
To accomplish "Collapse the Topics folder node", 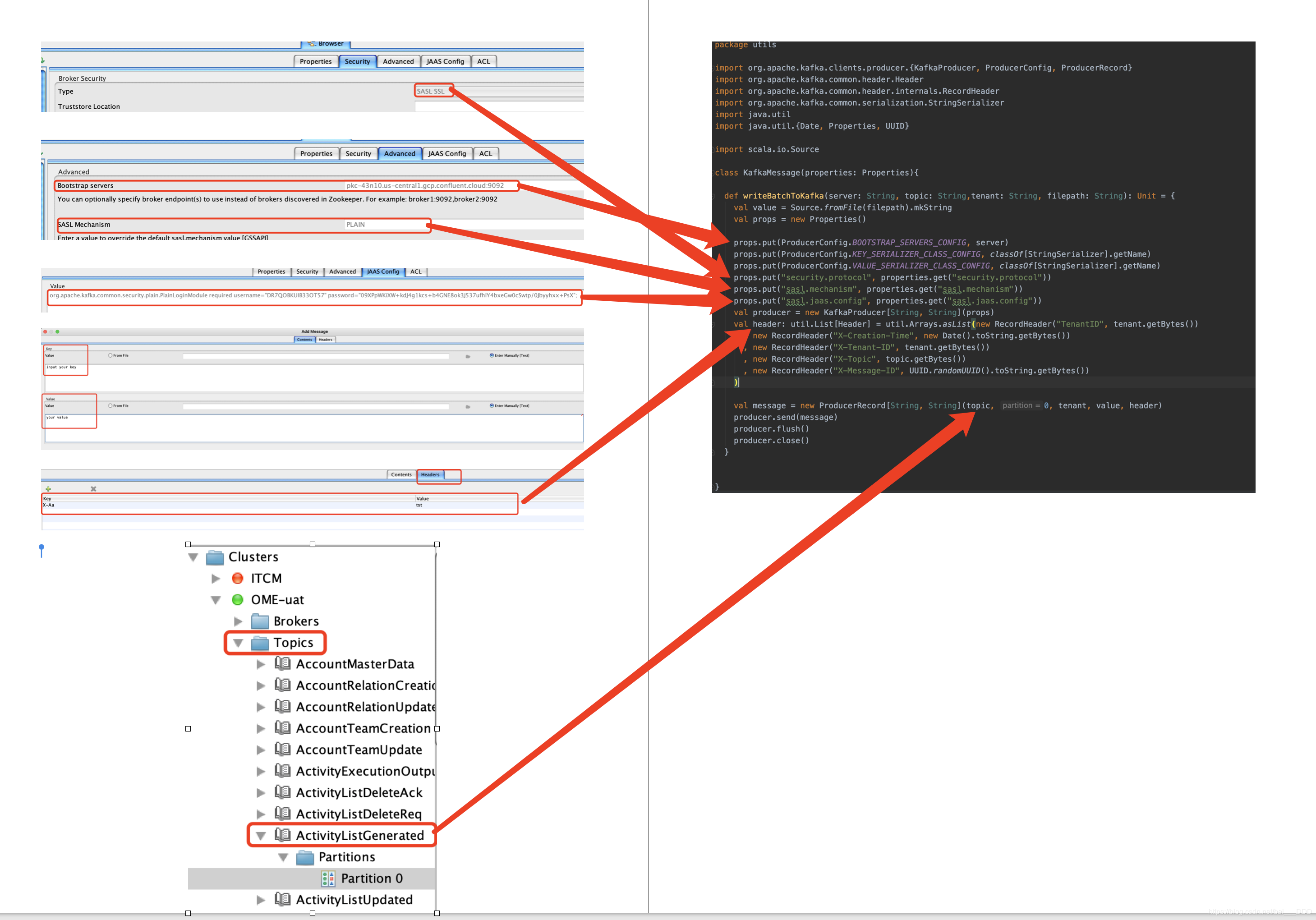I will pos(238,643).
